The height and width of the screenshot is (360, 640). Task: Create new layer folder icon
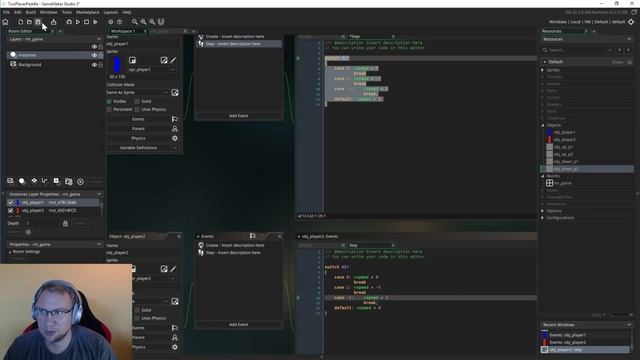69,181
